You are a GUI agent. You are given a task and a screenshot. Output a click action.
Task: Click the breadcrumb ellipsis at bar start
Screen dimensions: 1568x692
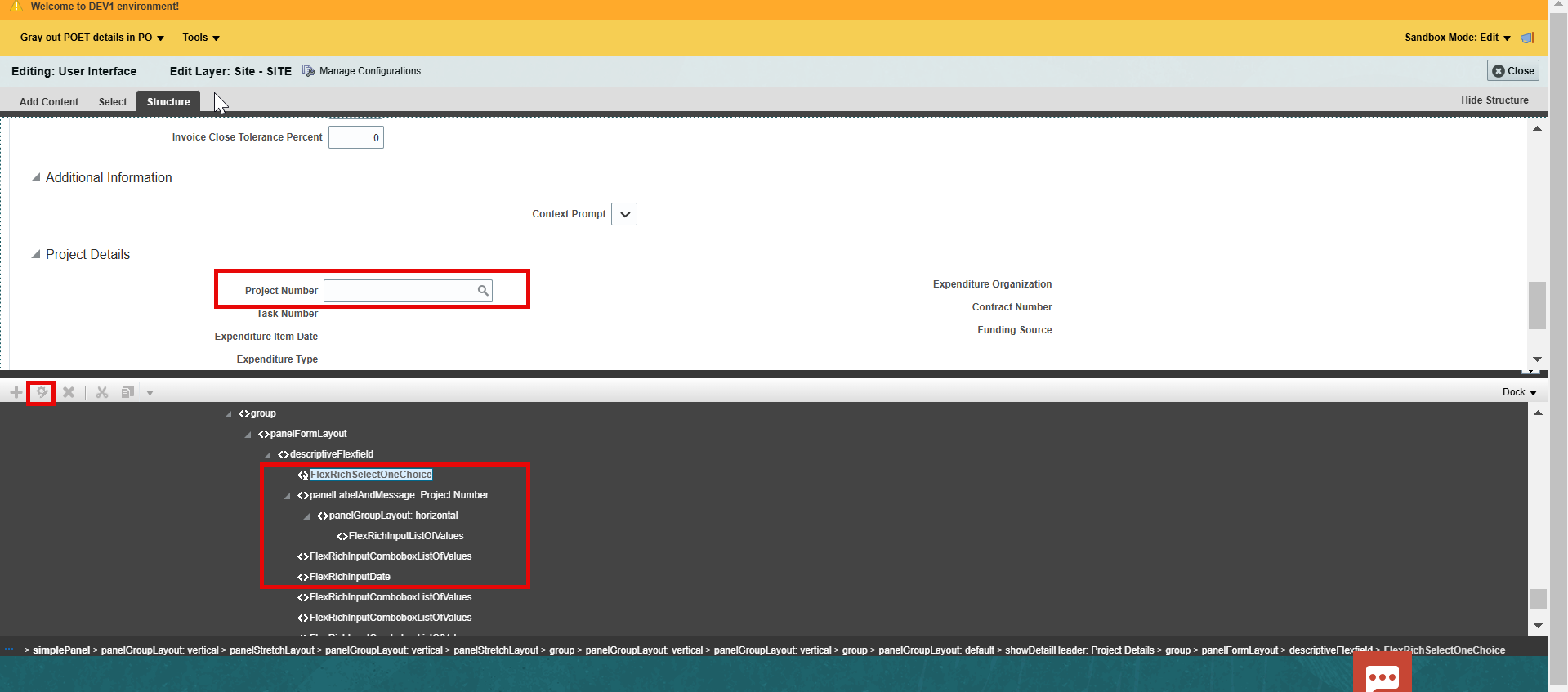click(x=9, y=650)
